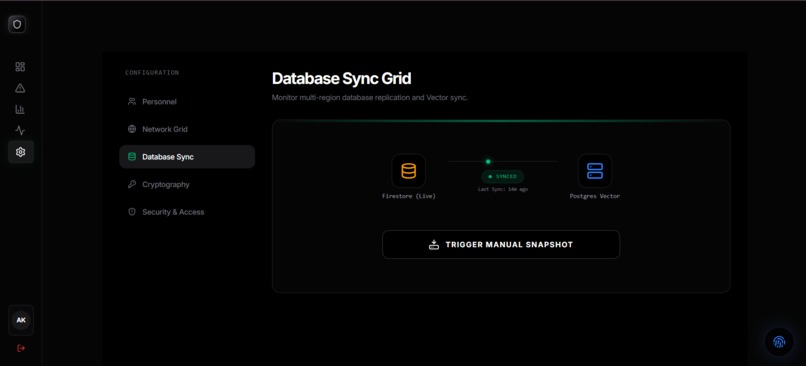Click the shield logo in the sidebar
The image size is (806, 366).
[x=17, y=24]
